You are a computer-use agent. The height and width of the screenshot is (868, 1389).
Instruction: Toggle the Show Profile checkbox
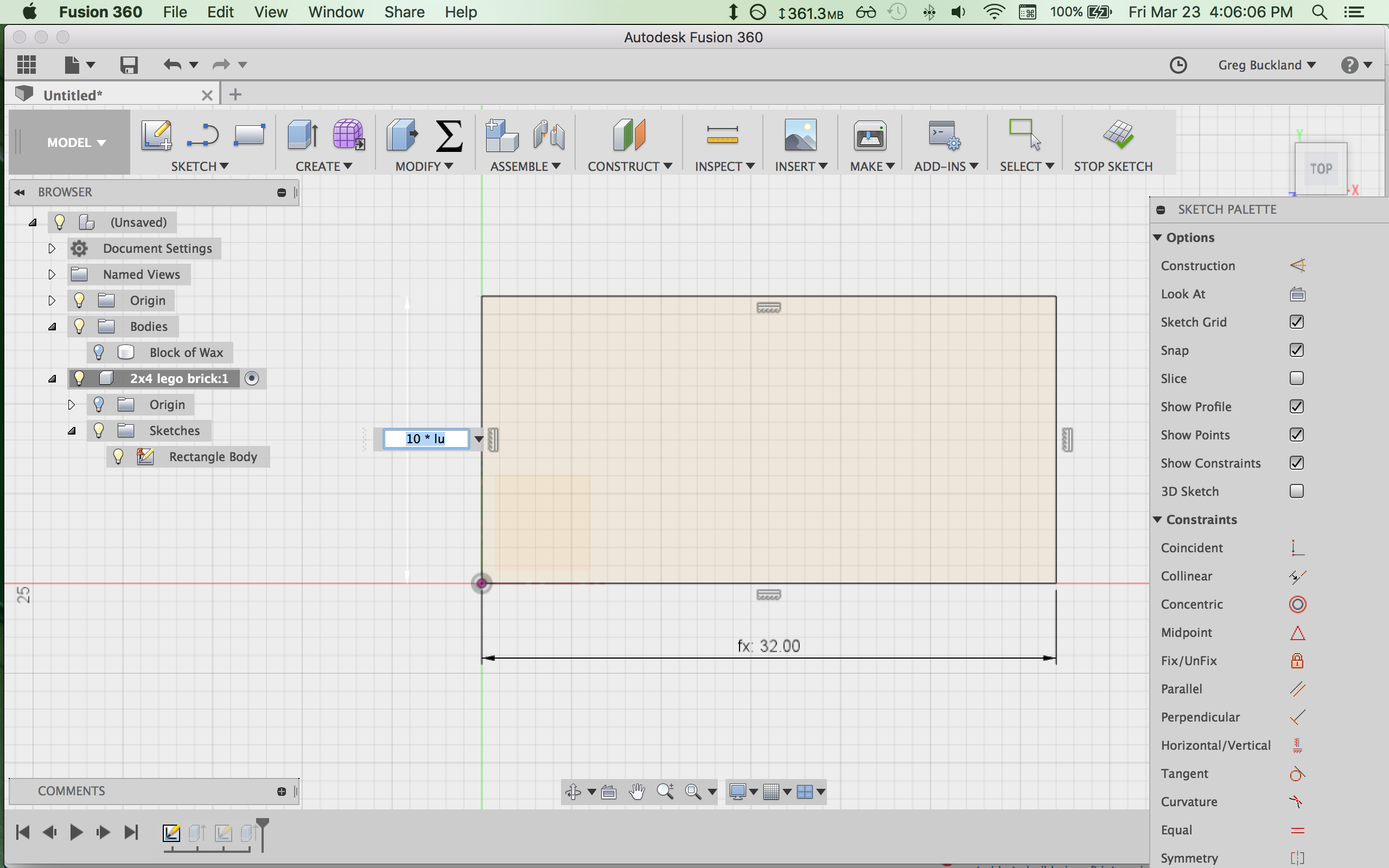pyautogui.click(x=1297, y=406)
